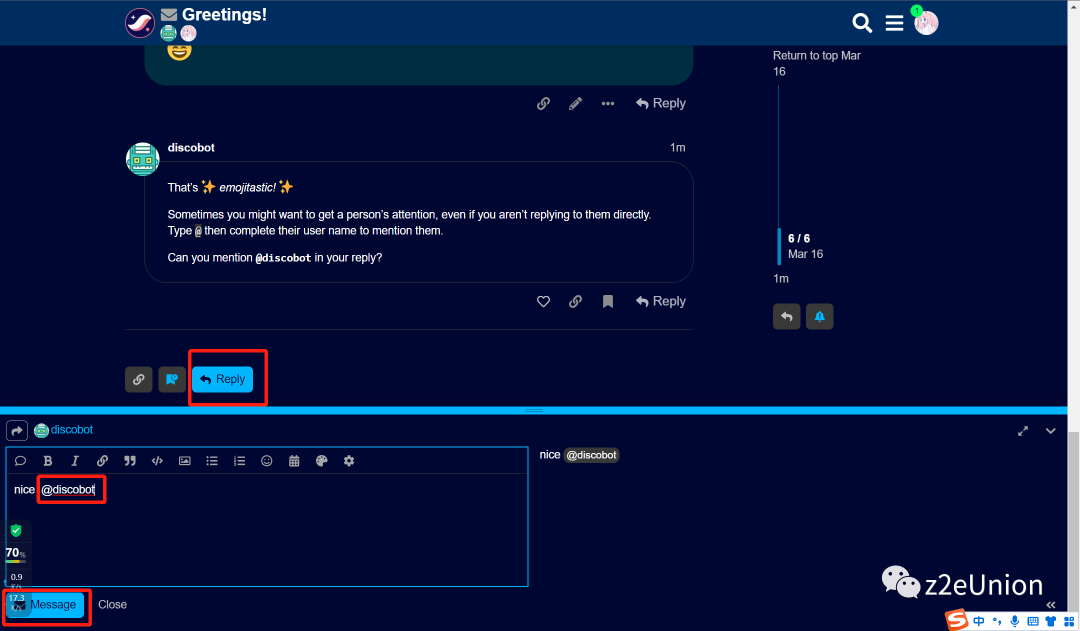Like discobot's post with the heart

click(543, 301)
